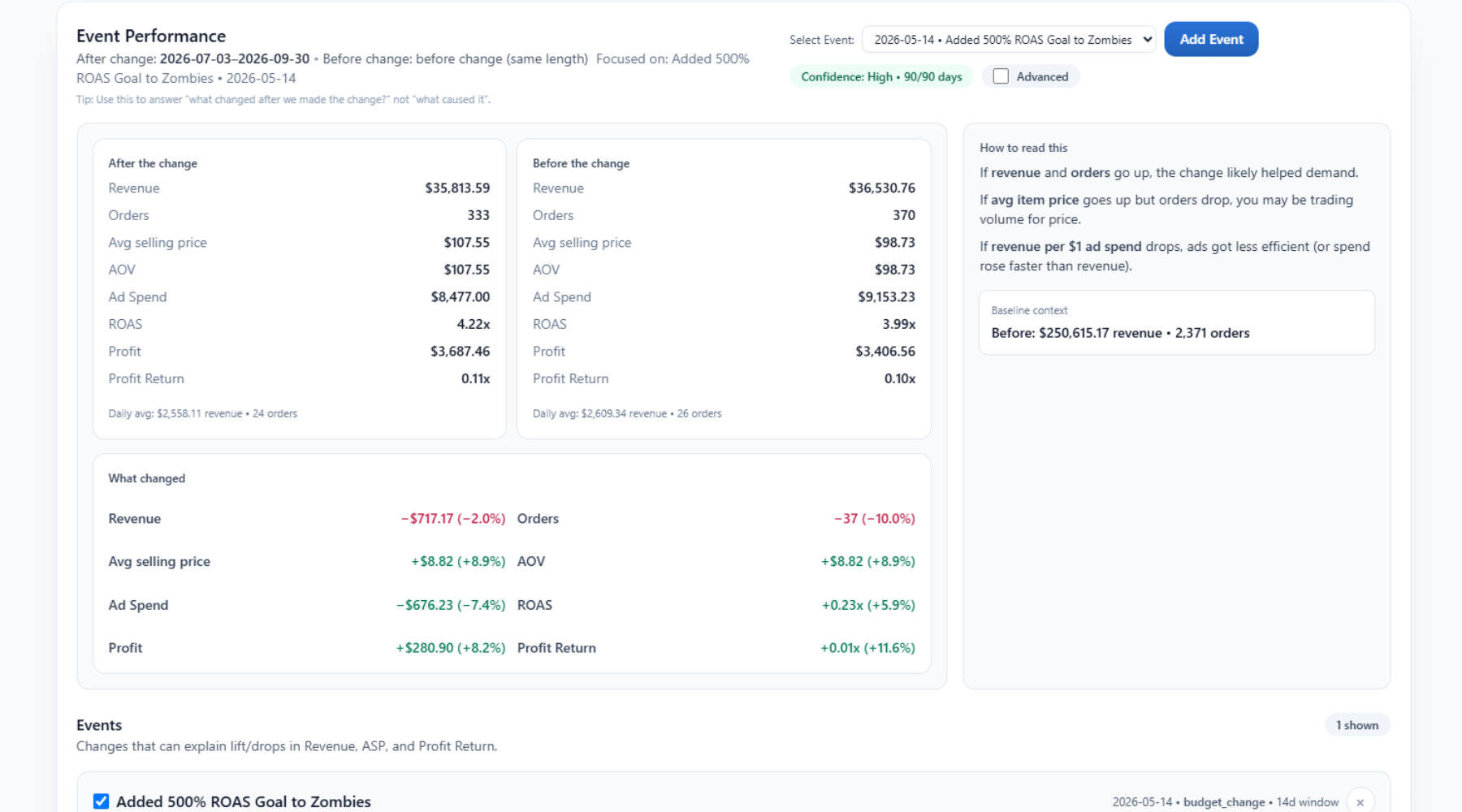The image size is (1462, 812).
Task: Click the After change Ad Spend $8,477.00
Action: pyautogui.click(x=461, y=297)
